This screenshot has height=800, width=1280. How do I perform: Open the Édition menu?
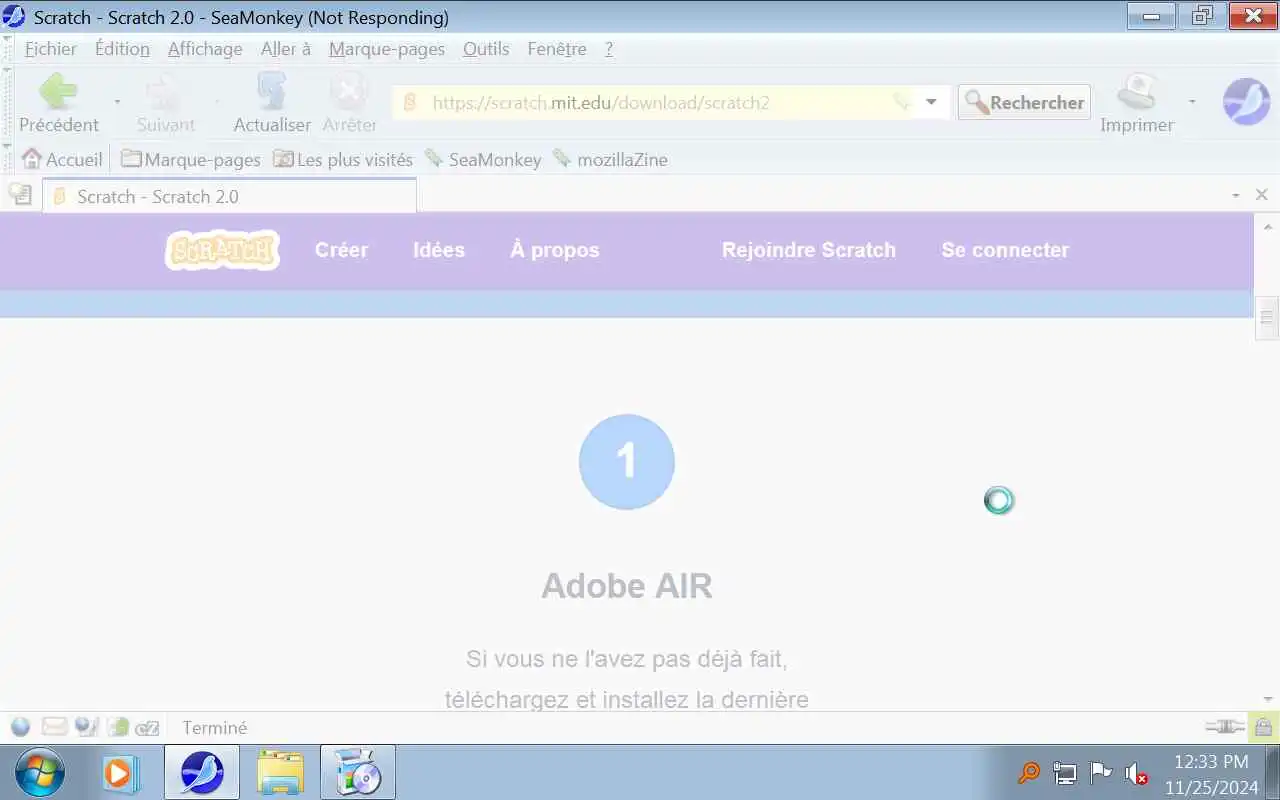(122, 49)
